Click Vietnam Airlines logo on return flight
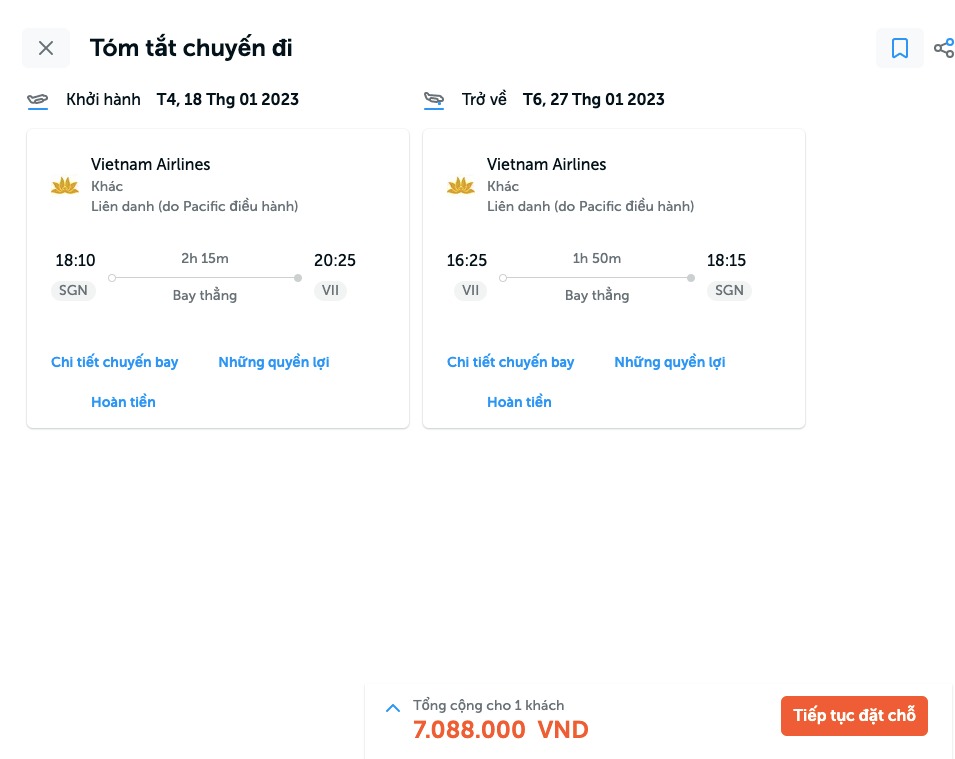 coord(461,185)
